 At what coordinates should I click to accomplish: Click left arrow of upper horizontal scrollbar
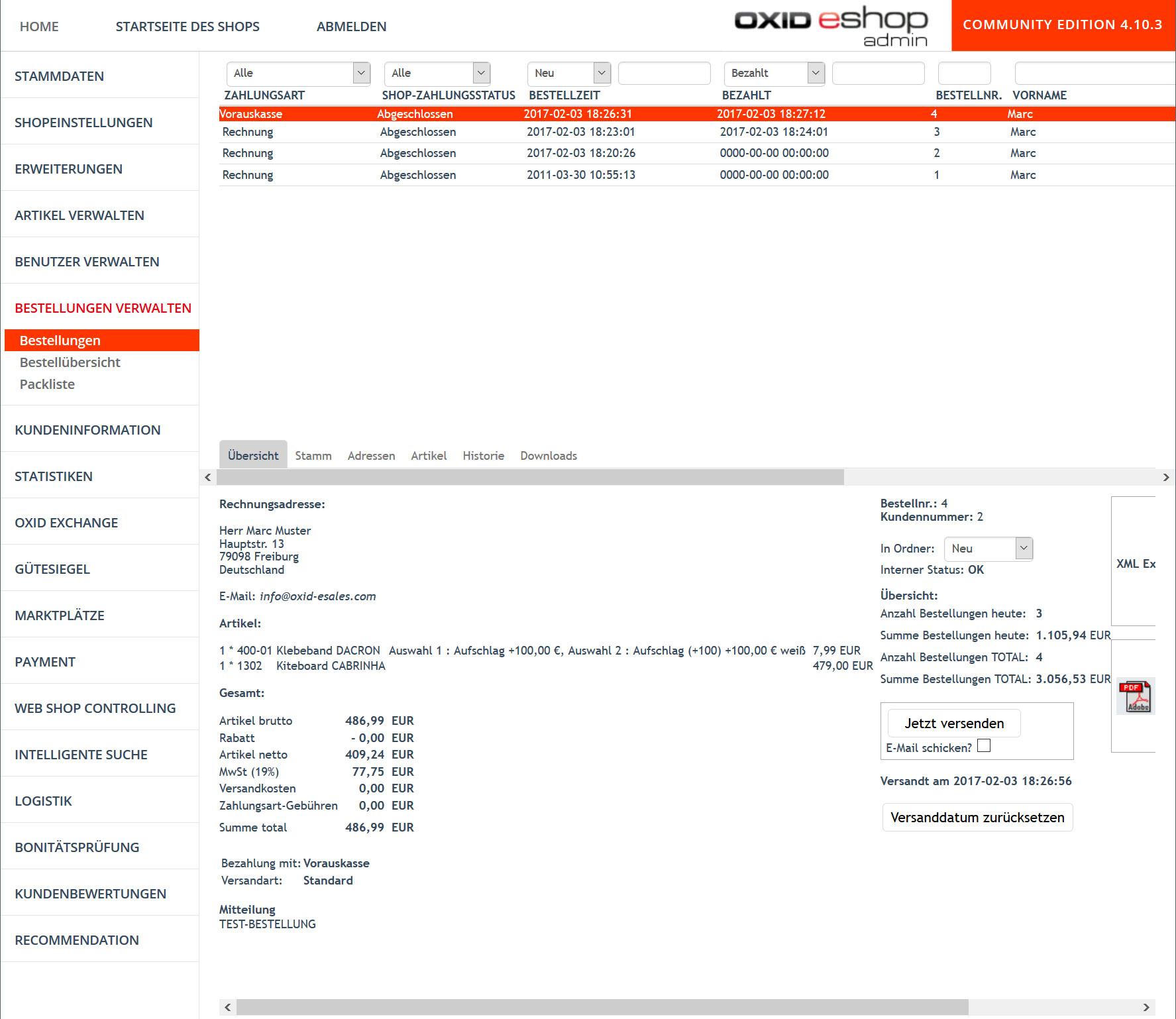pyautogui.click(x=208, y=477)
